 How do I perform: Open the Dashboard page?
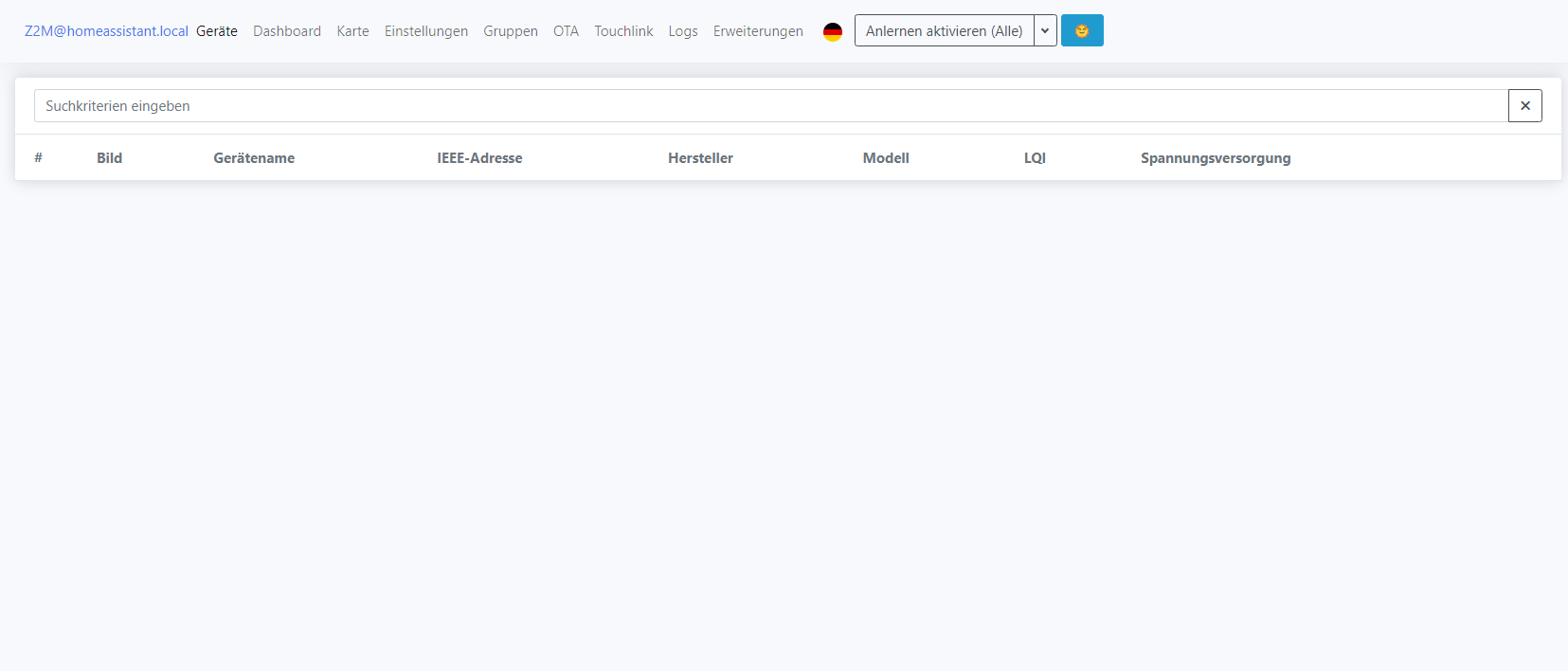(x=287, y=31)
